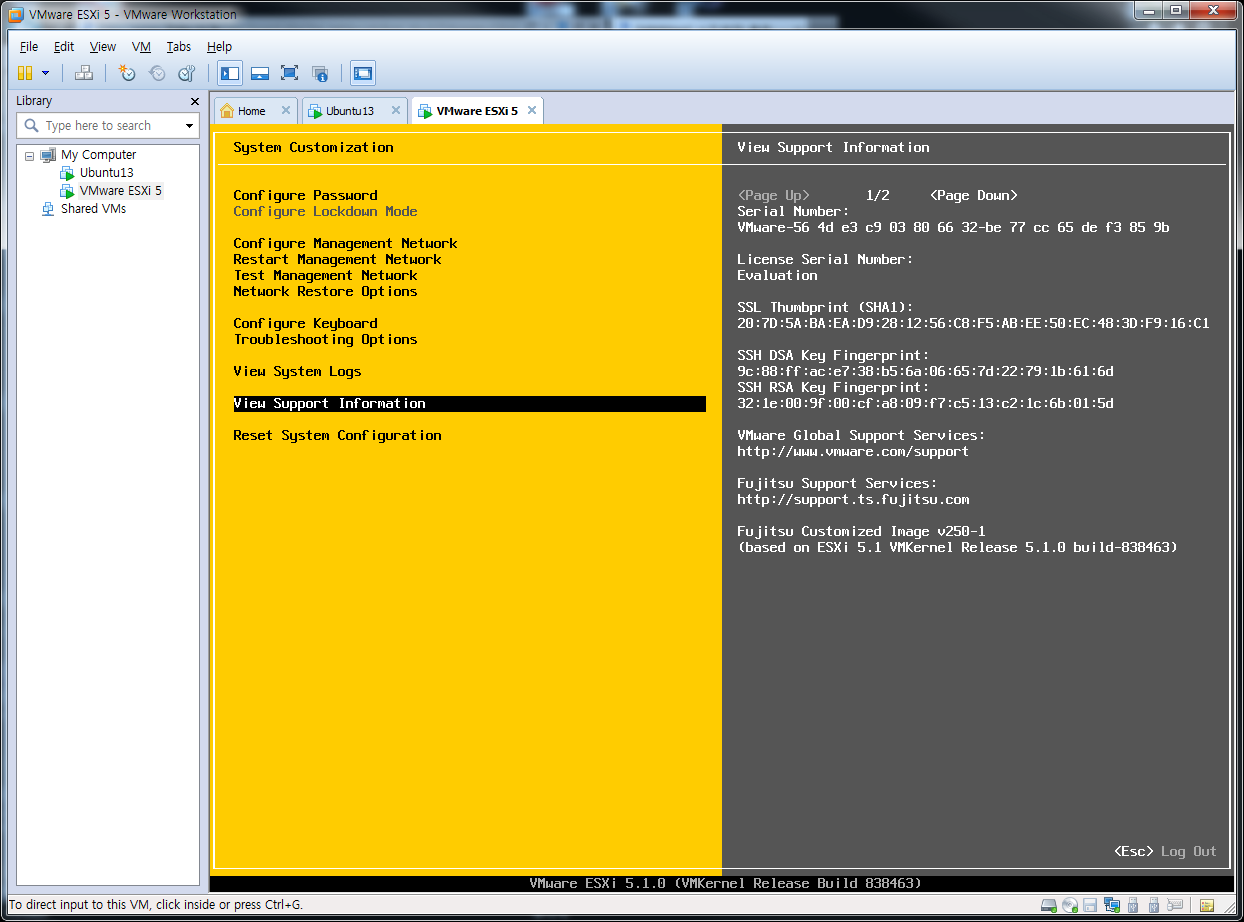This screenshot has width=1244, height=922.
Task: Switch to Unity mode icon
Action: [x=320, y=73]
